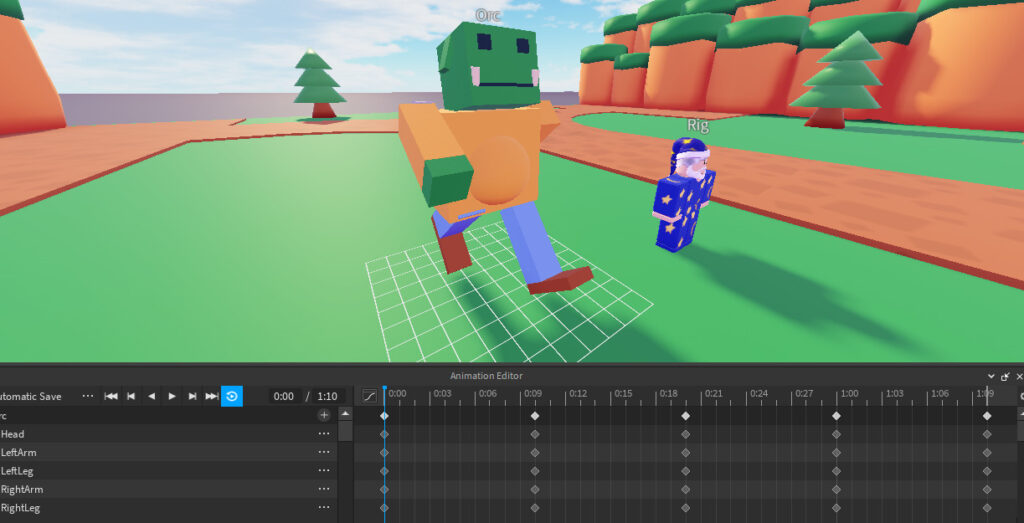Go to the previous keyframe
1024x523 pixels.
pyautogui.click(x=131, y=396)
